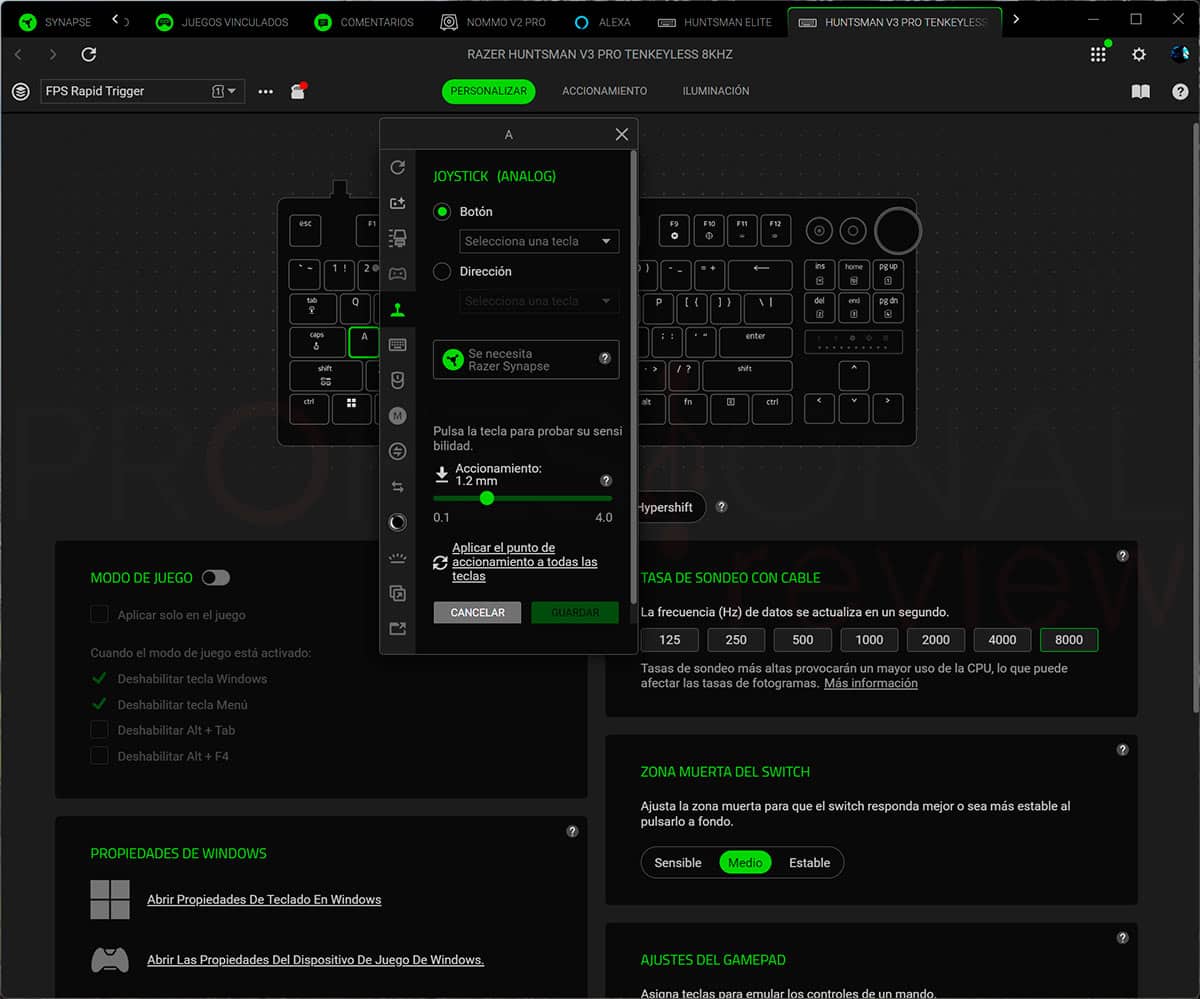The width and height of the screenshot is (1200, 999).
Task: Expand the tab overflow arrow at right
Action: [1017, 20]
